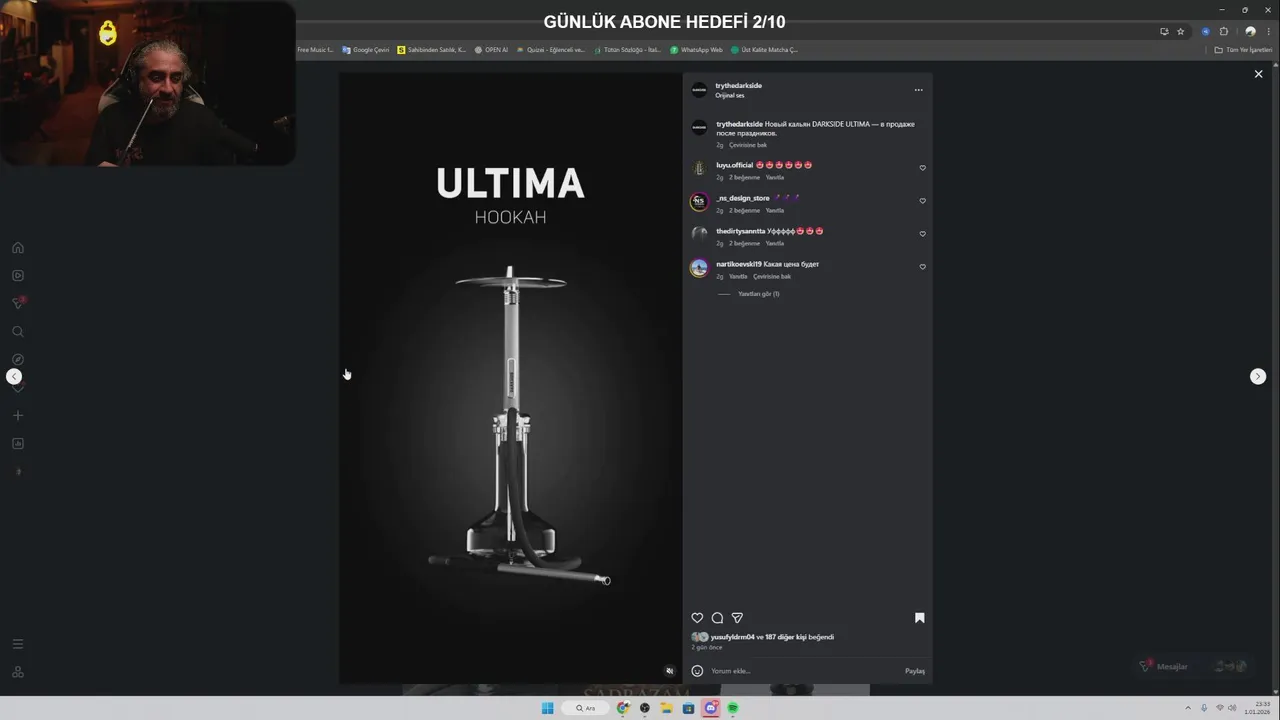1280x720 pixels.
Task: Reply to _ns_design_store comment via Yanıtla
Action: point(775,210)
